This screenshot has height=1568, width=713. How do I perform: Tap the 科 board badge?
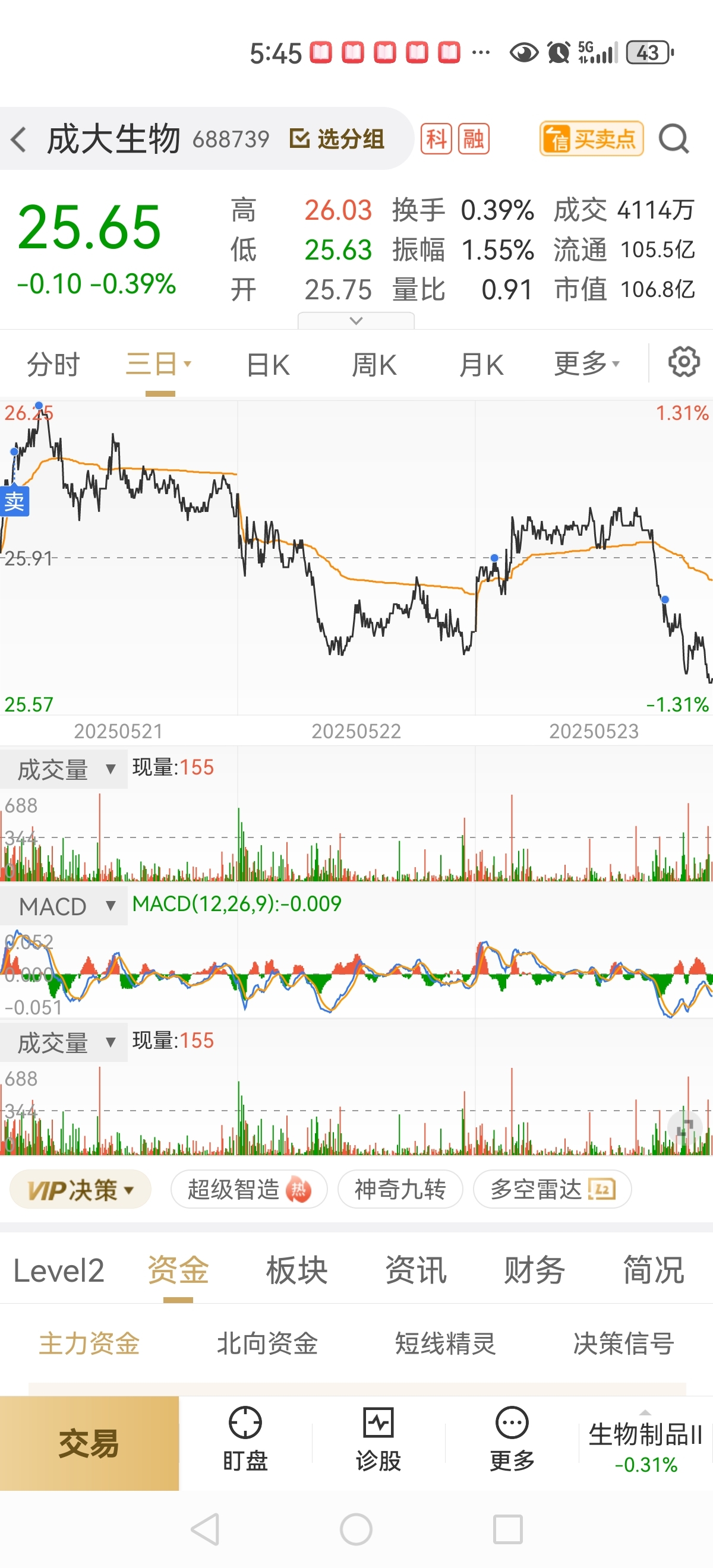pos(436,140)
